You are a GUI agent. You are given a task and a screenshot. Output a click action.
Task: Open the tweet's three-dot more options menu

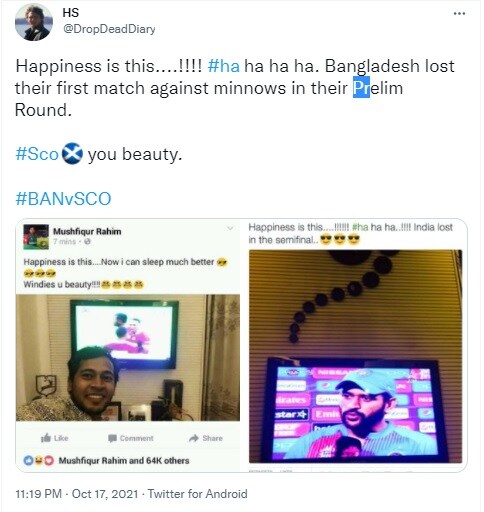pos(459,14)
